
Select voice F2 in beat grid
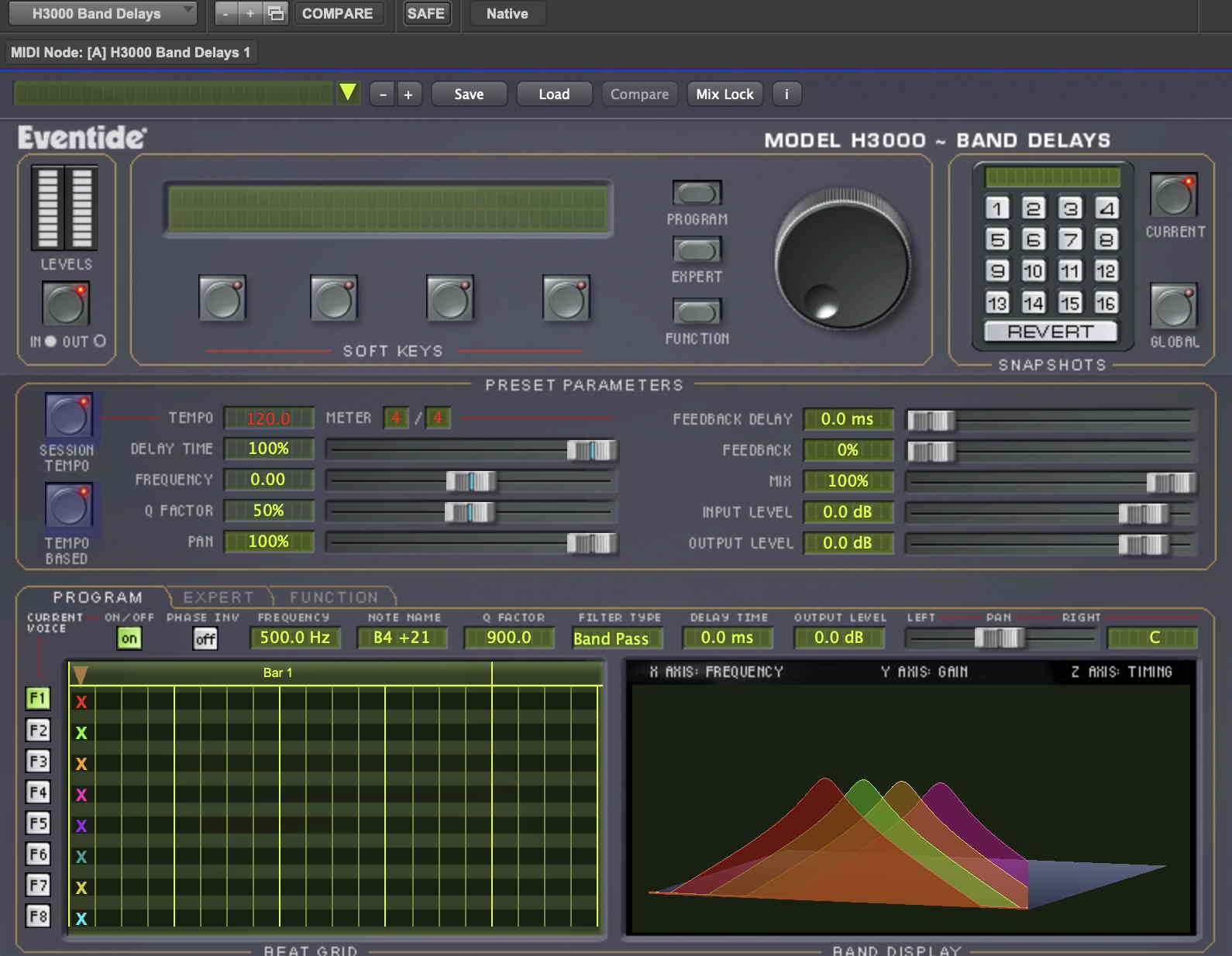[x=38, y=730]
